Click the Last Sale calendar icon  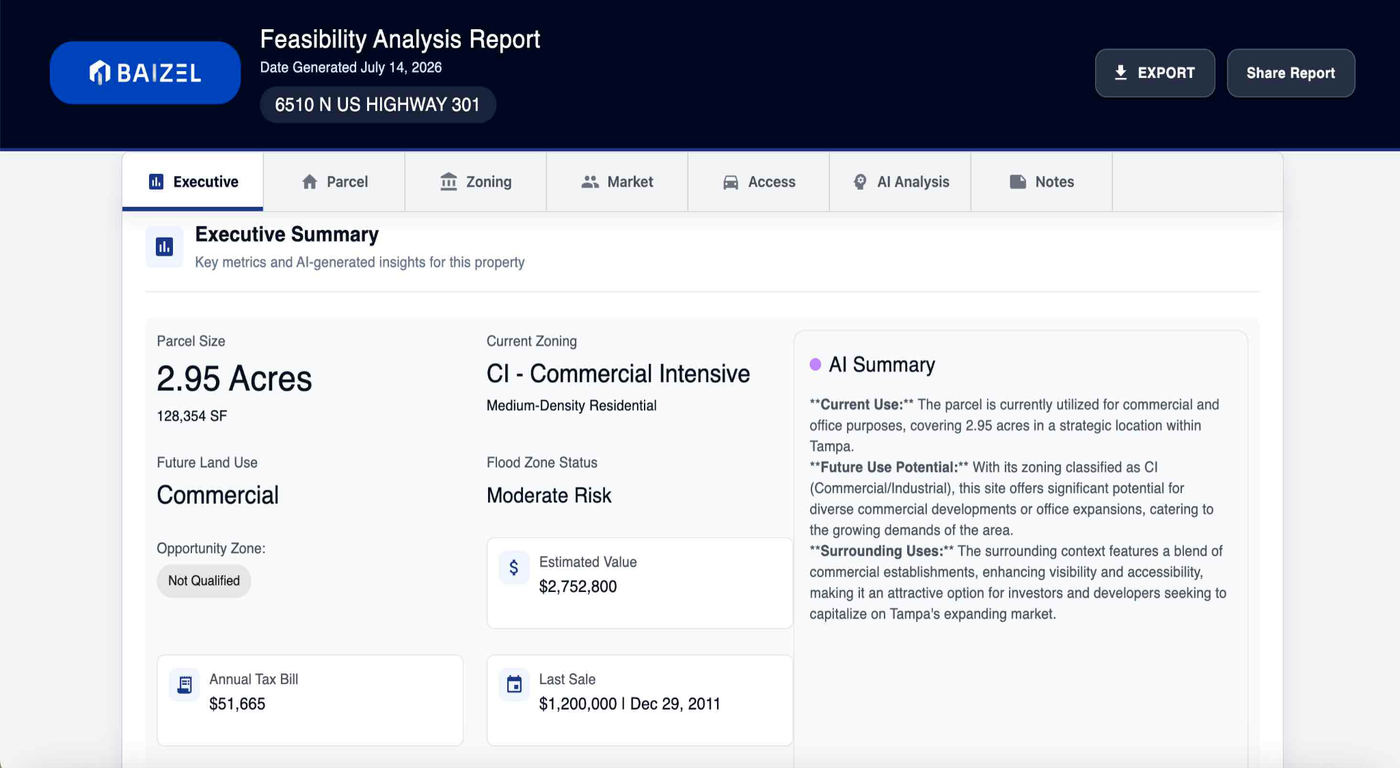click(x=514, y=684)
